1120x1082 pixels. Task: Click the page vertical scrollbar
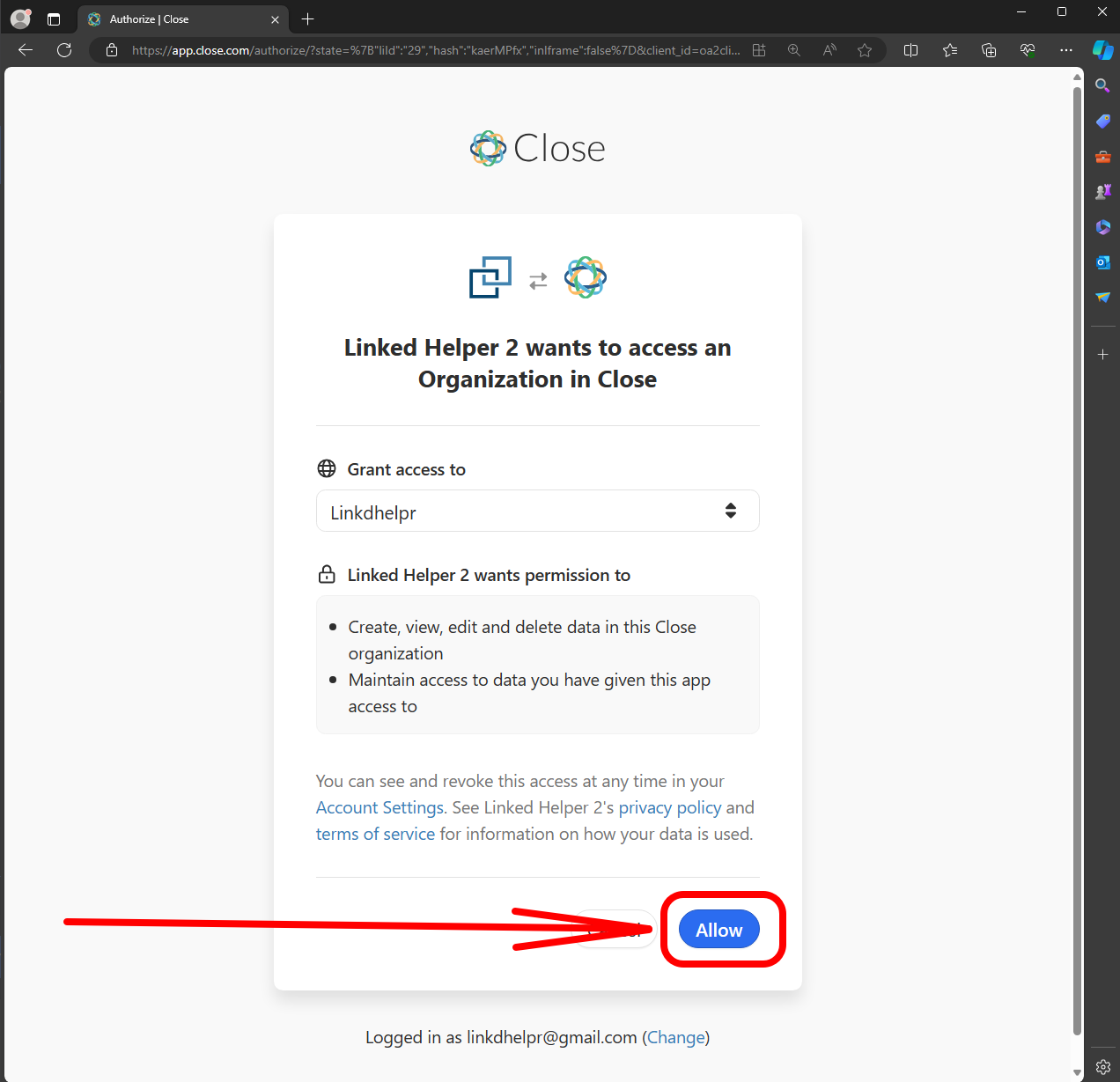coord(1077,563)
